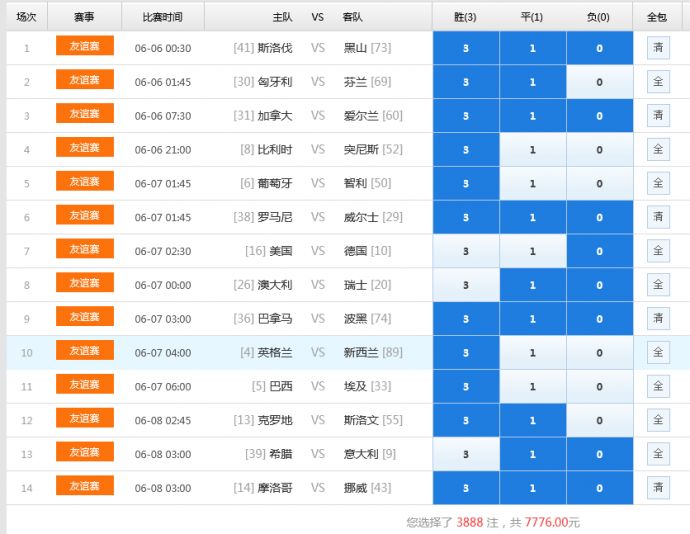This screenshot has height=534, width=690.
Task: Select all outcomes for match 12 克罗地
Action: pyautogui.click(x=658, y=420)
